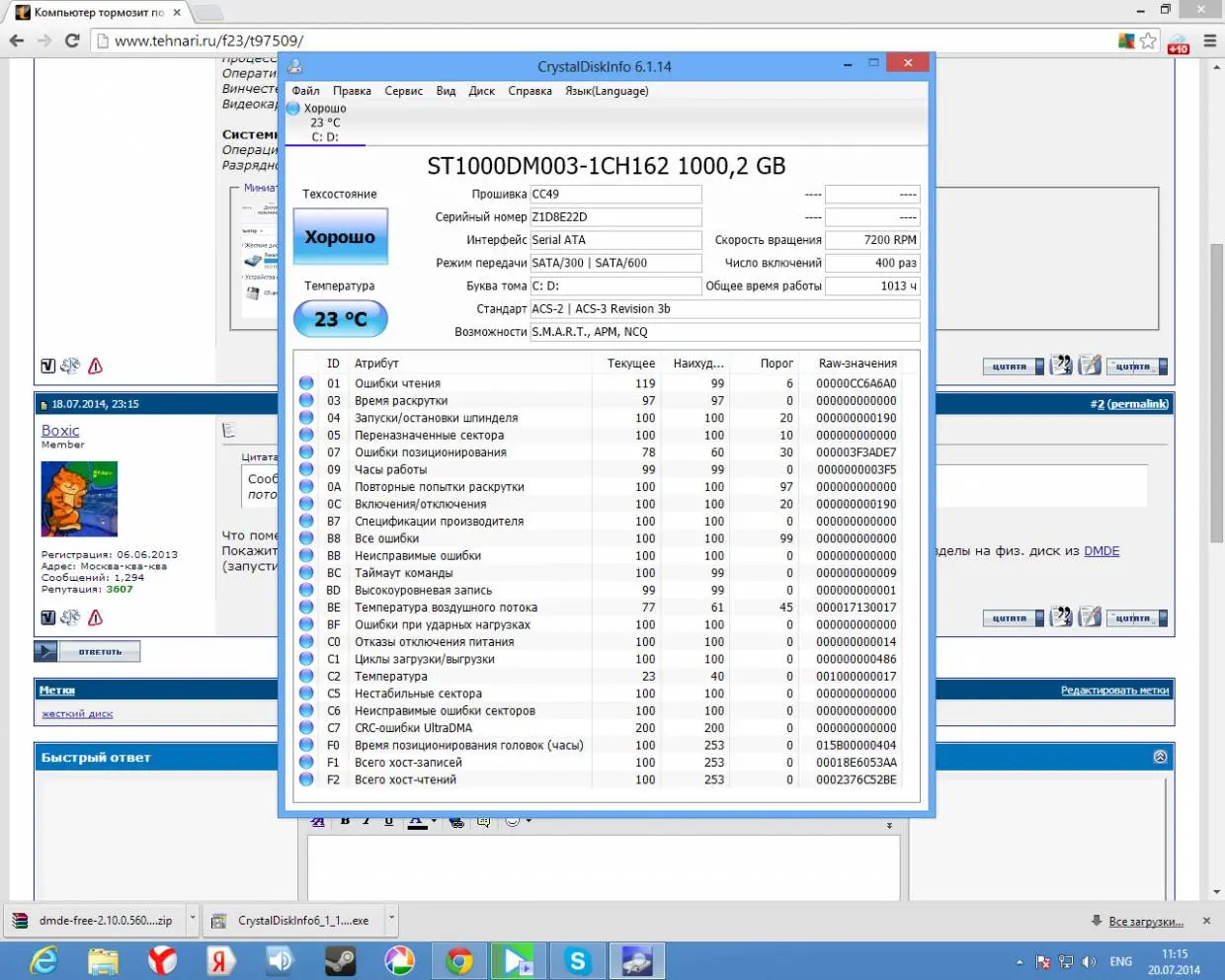Select the disk status orb above 23 °C C: D:
The height and width of the screenshot is (980, 1225).
293,109
